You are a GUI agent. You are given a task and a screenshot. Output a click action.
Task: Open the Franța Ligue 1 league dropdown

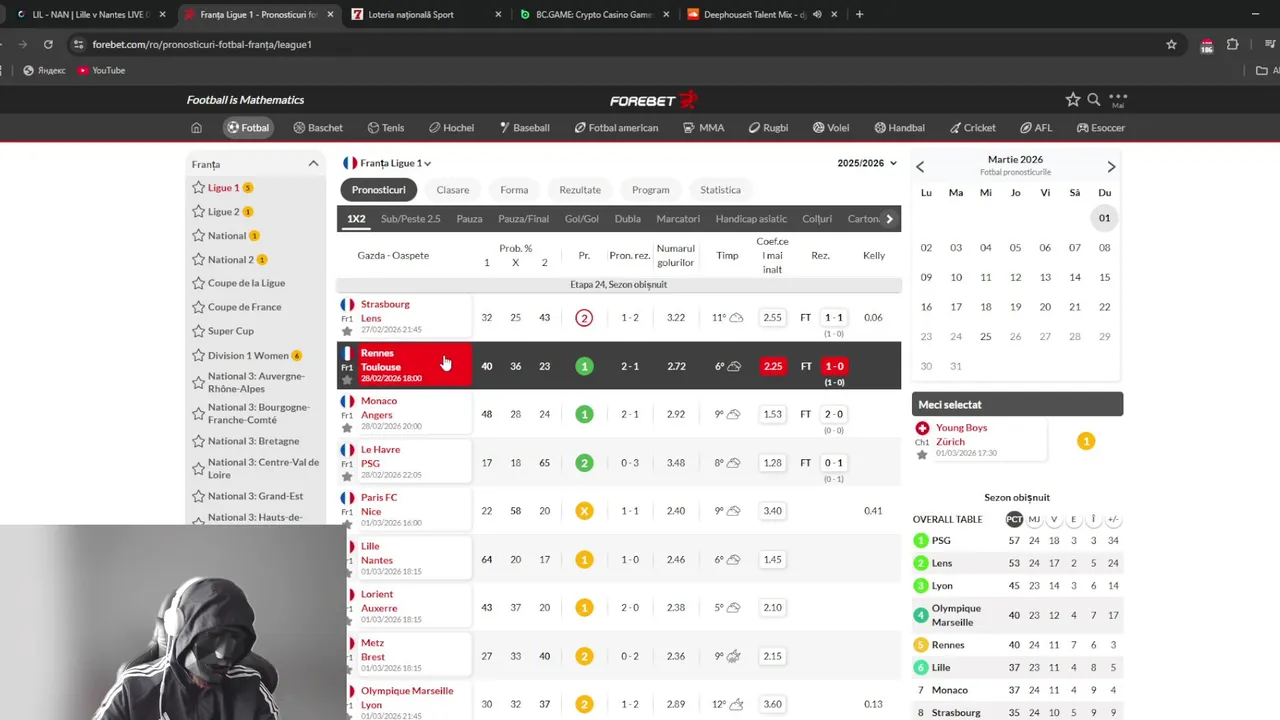point(387,163)
